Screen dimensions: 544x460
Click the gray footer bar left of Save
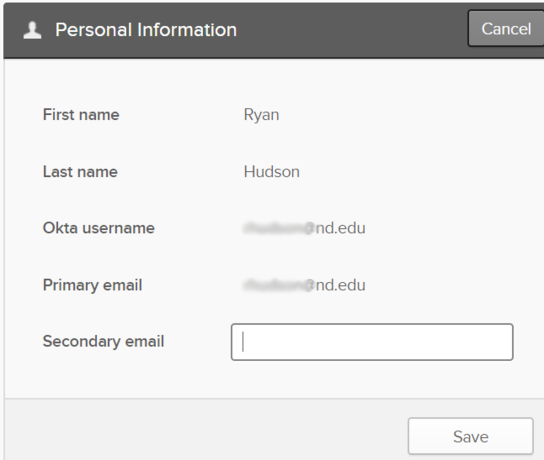coord(206,429)
